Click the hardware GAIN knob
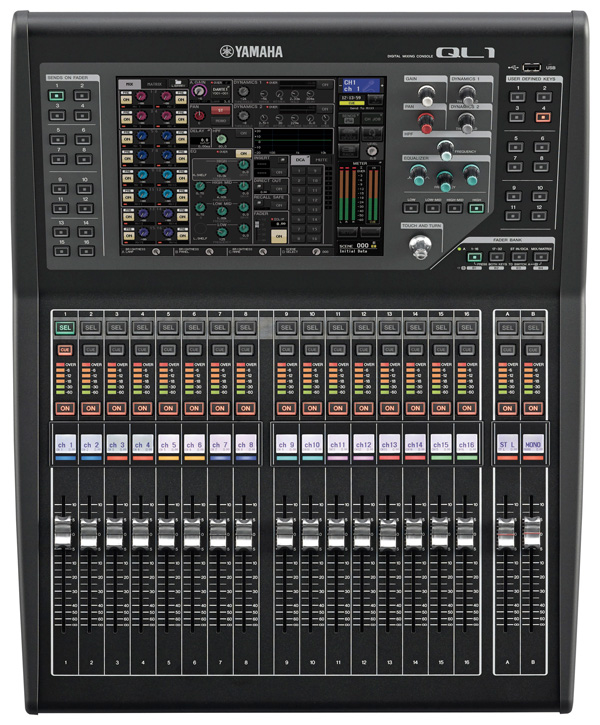Viewport: 600px width, 725px height. 426,95
